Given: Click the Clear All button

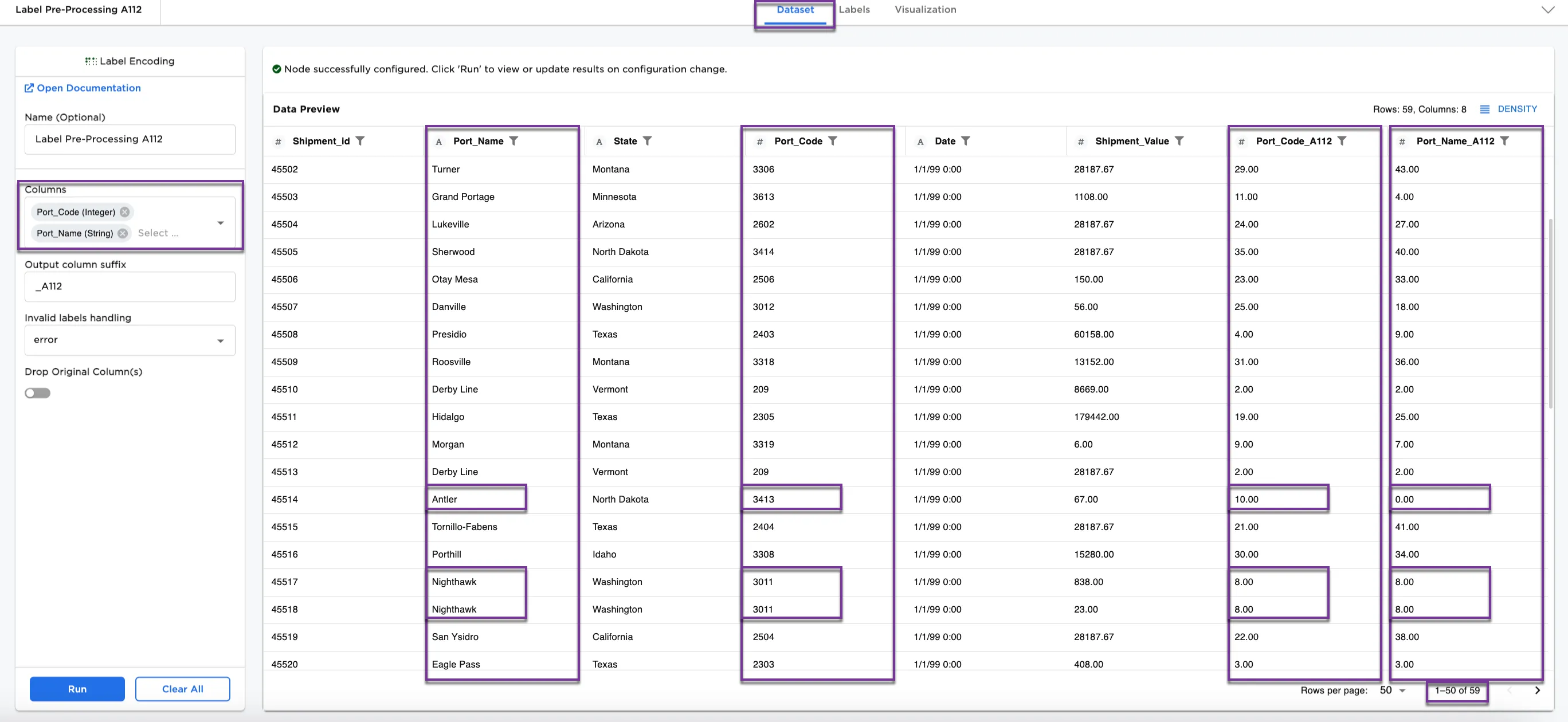Looking at the screenshot, I should (x=183, y=689).
